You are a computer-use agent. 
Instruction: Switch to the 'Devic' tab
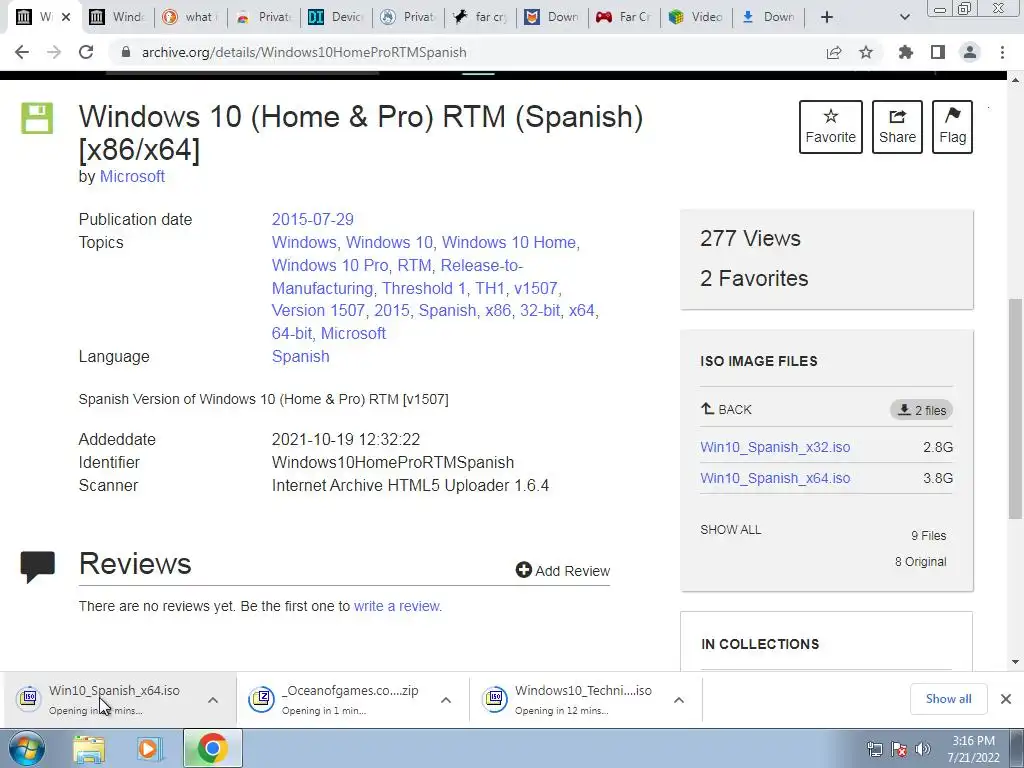pyautogui.click(x=336, y=17)
